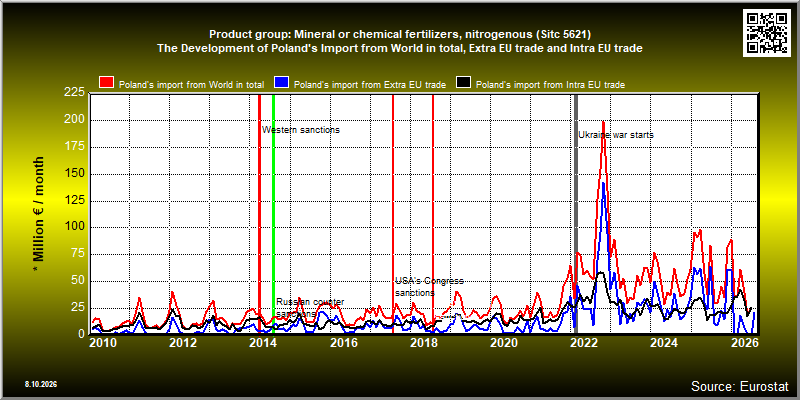Screen dimensions: 800x400
Task: Click the 2022 x-axis label
Action: point(584,343)
